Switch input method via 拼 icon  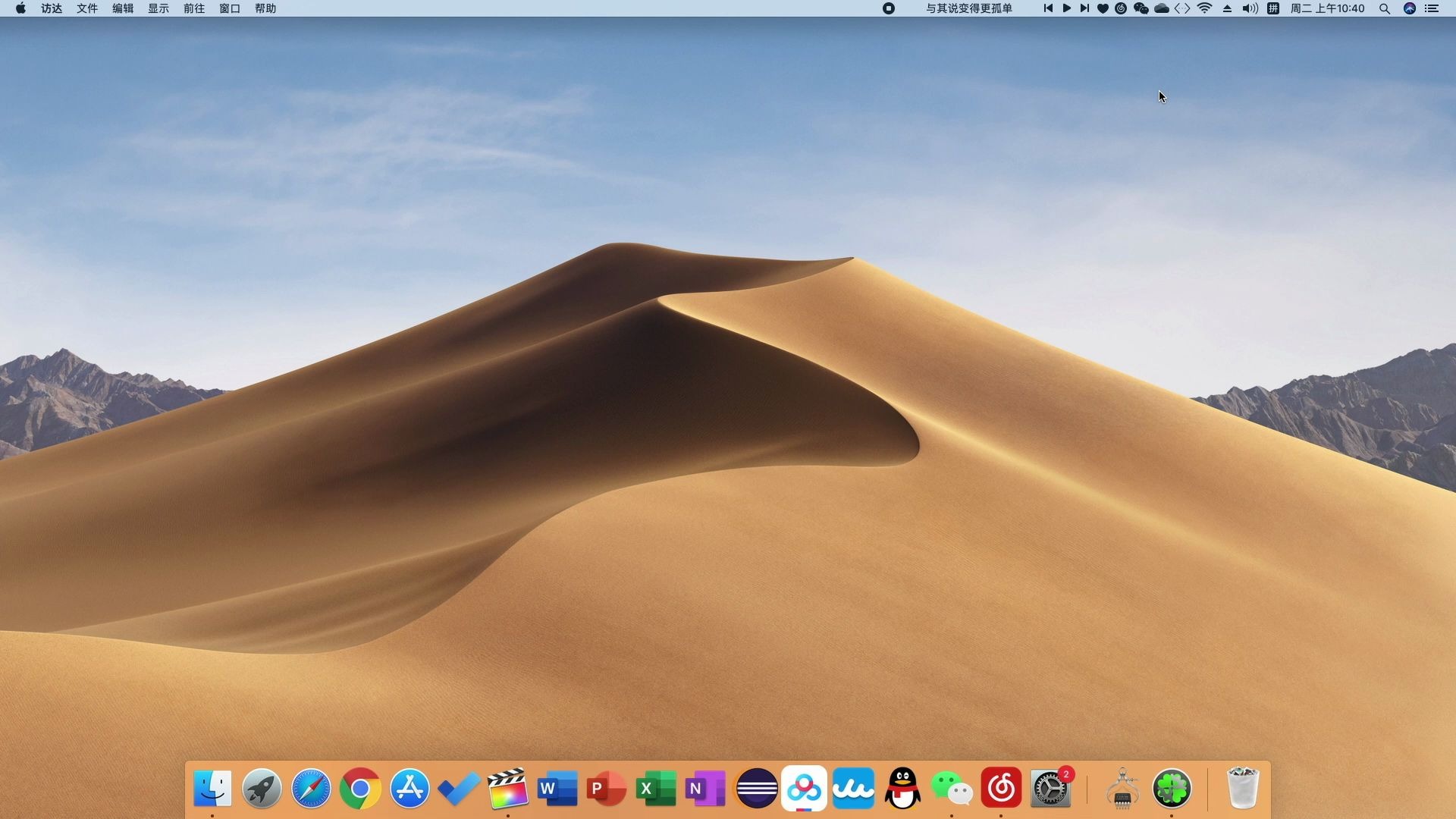(1272, 8)
